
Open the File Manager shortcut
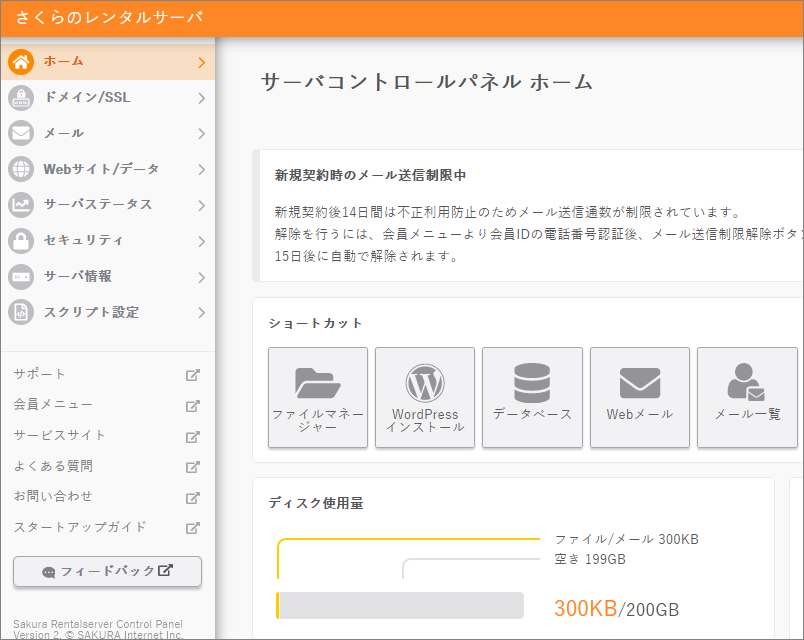point(318,397)
